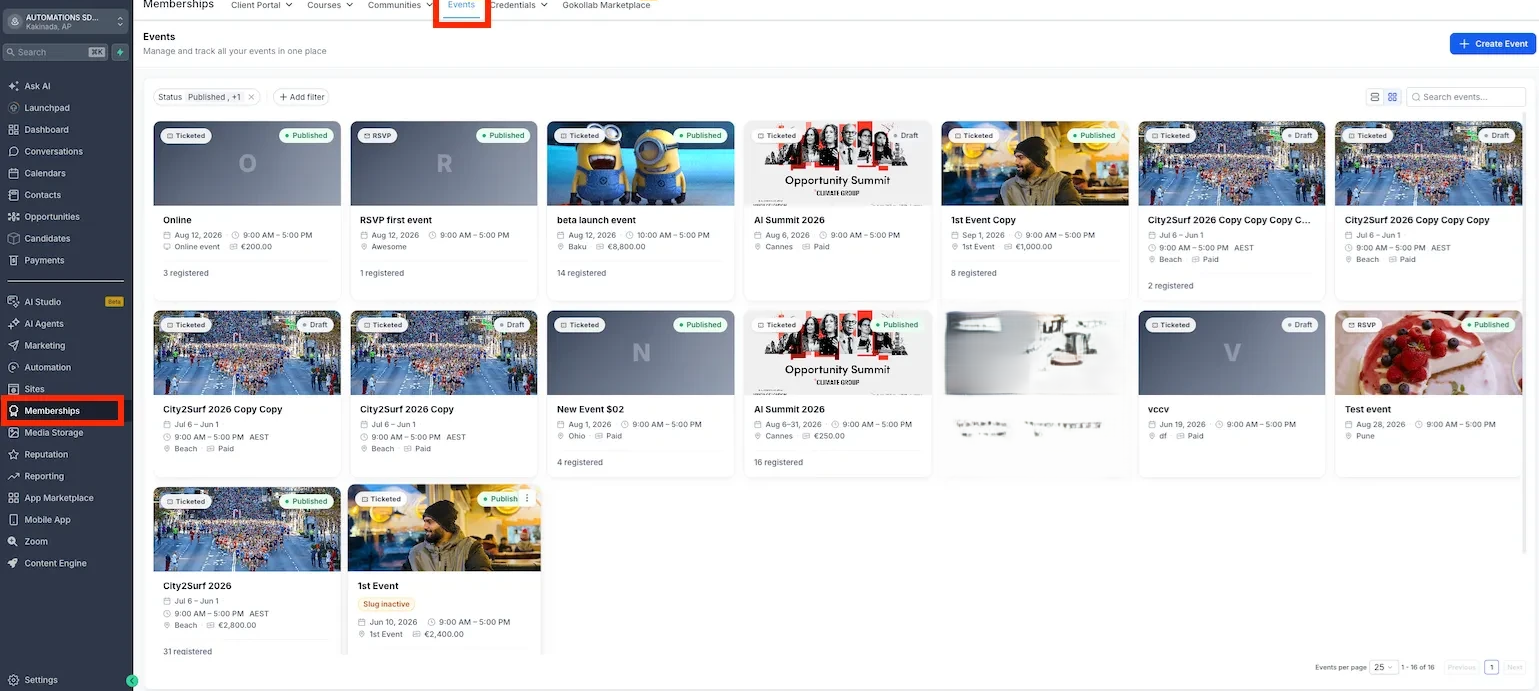Focus the sidebar Search field
This screenshot has width=1539, height=691.
56,52
